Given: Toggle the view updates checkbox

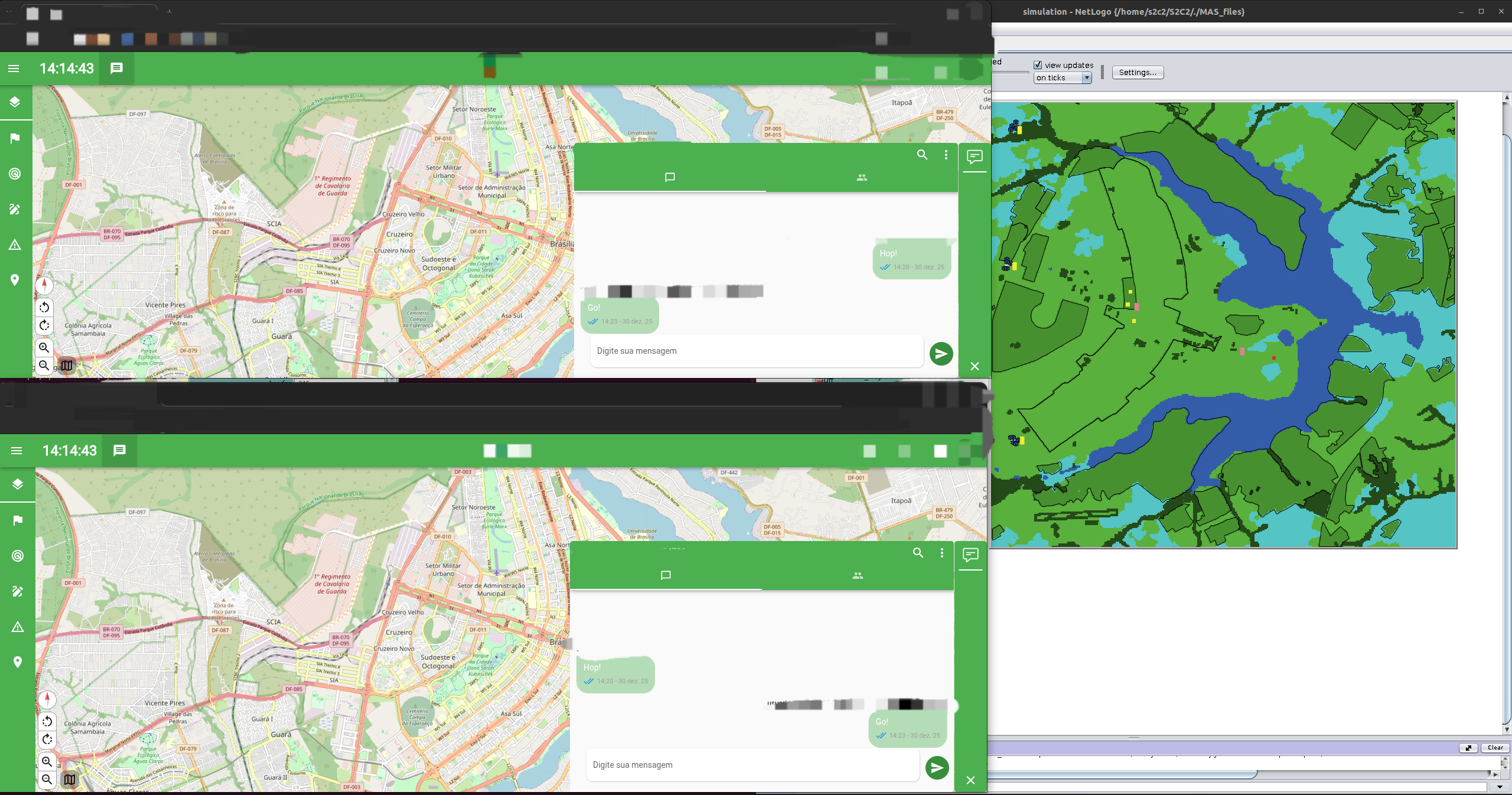Looking at the screenshot, I should (x=1038, y=65).
